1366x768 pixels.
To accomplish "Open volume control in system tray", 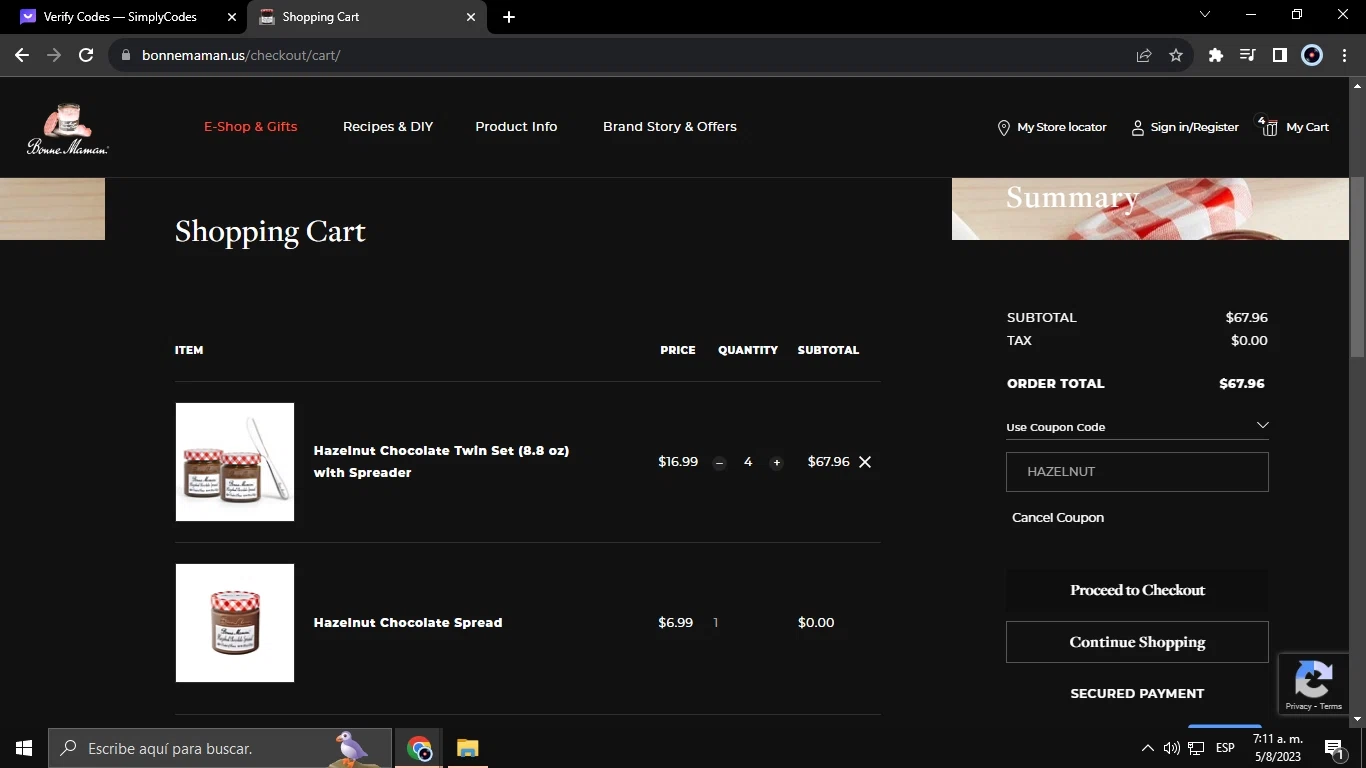I will tap(1171, 748).
